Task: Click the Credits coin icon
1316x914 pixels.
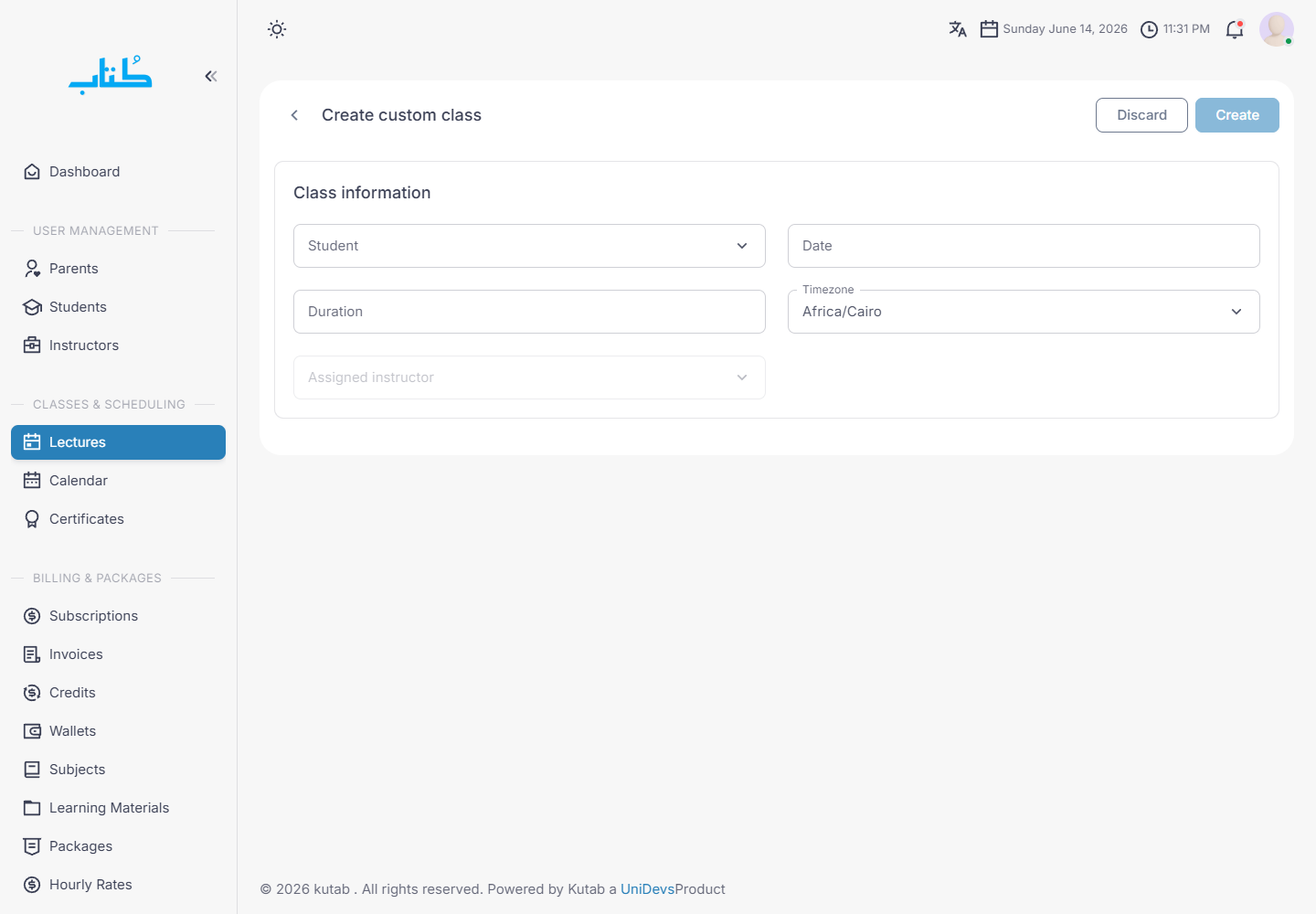Action: [32, 693]
